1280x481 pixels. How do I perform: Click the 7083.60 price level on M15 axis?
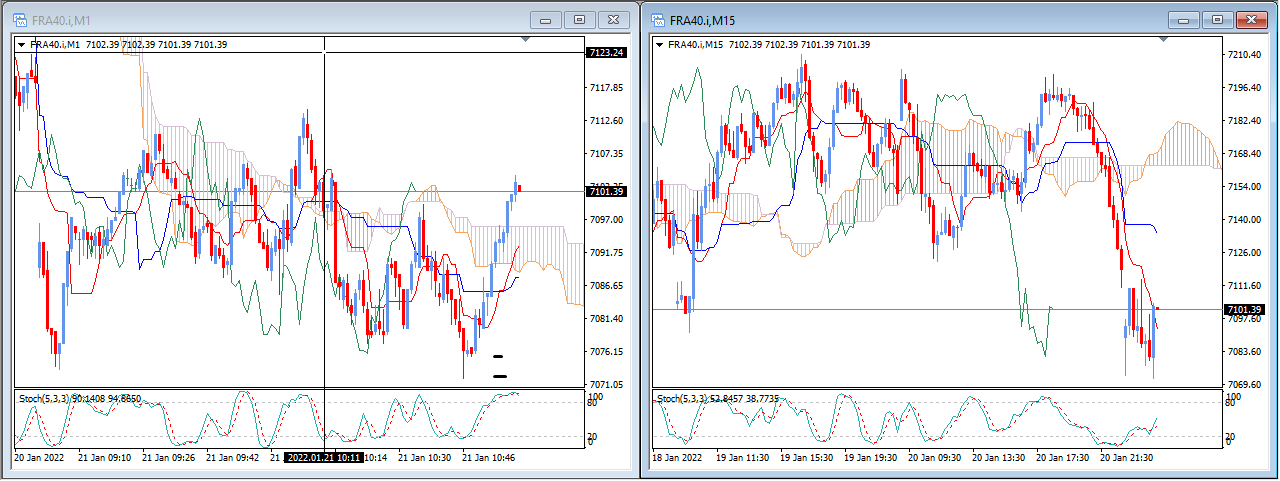(x=1246, y=352)
